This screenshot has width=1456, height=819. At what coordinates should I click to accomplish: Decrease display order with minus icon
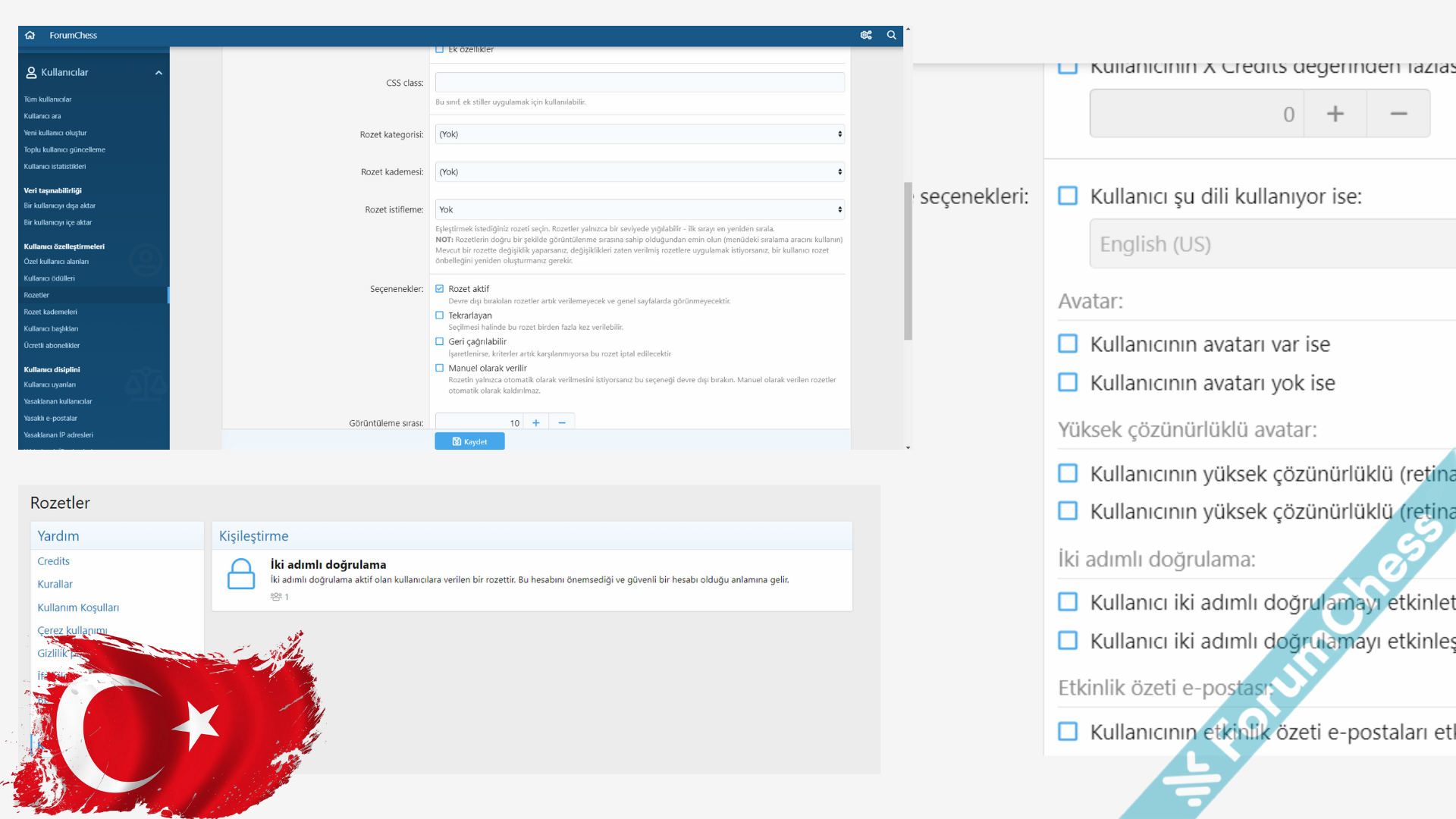click(562, 423)
